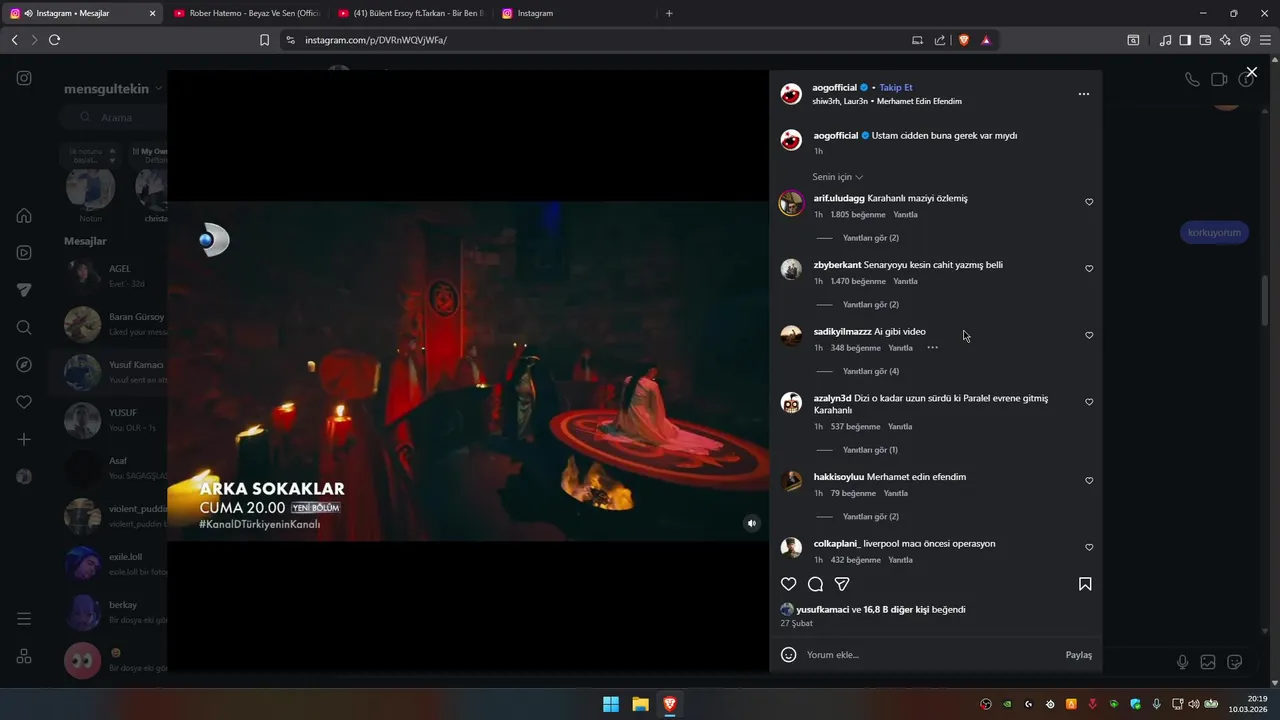Open the hamburger More menu in sidebar
The image size is (1280, 720).
[x=24, y=619]
